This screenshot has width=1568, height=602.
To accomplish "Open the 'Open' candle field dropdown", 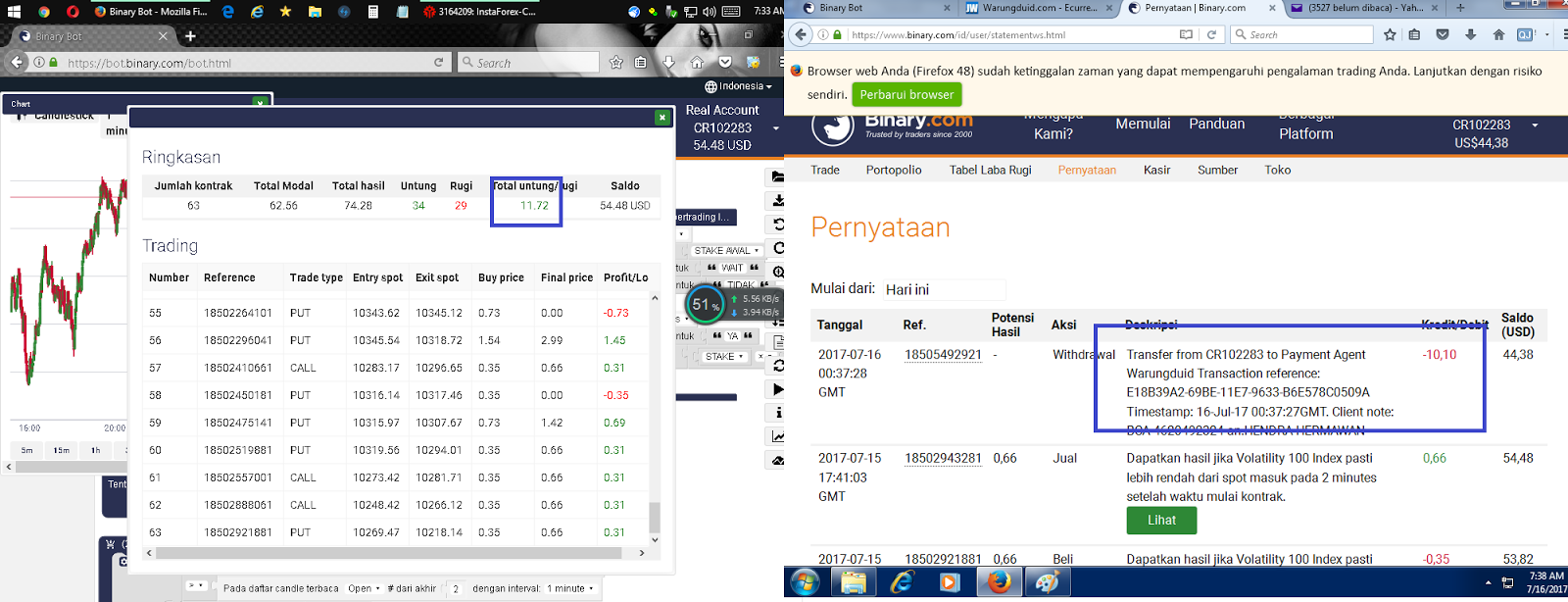I will point(364,588).
